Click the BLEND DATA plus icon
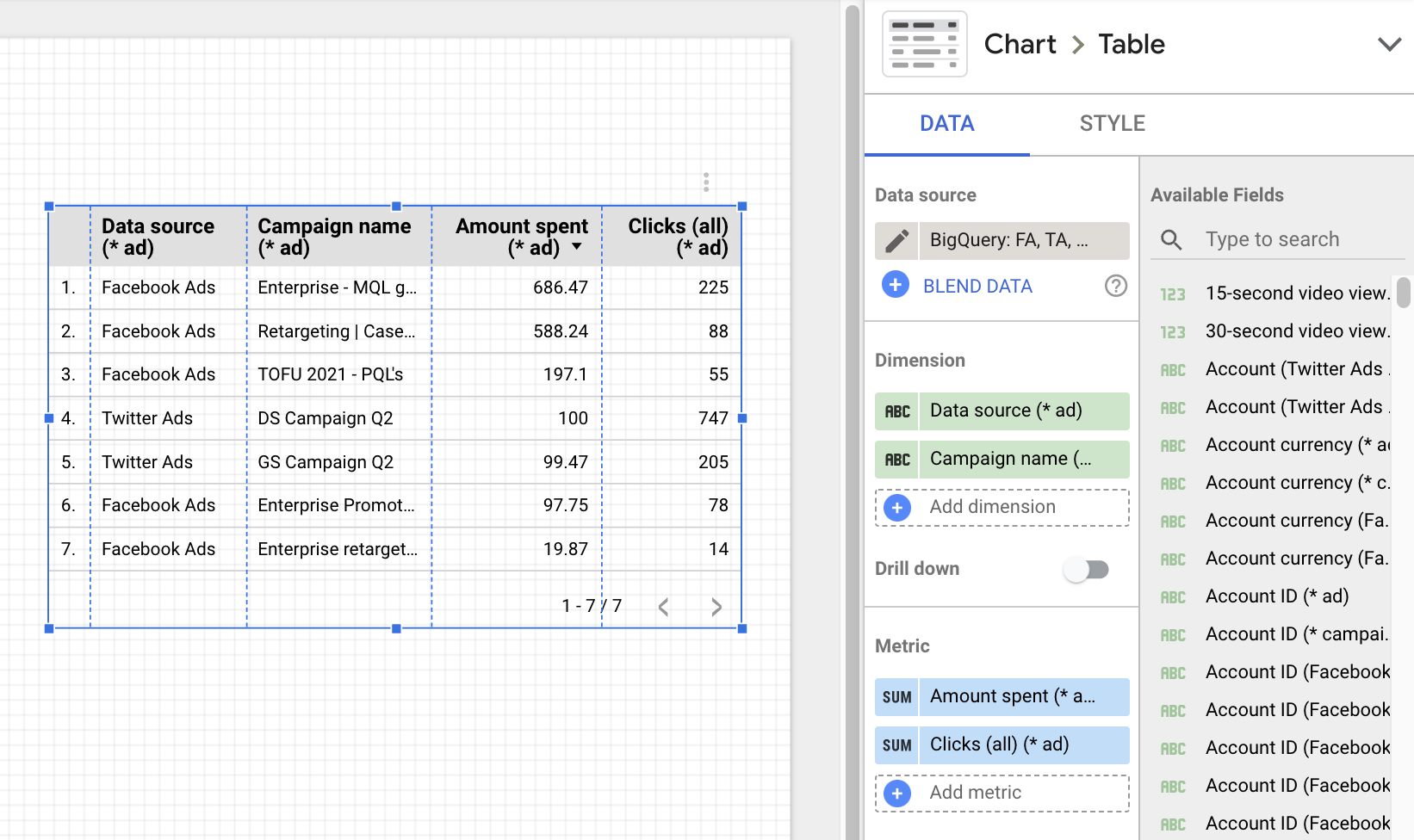Screen dimensions: 1414x840 coord(896,285)
